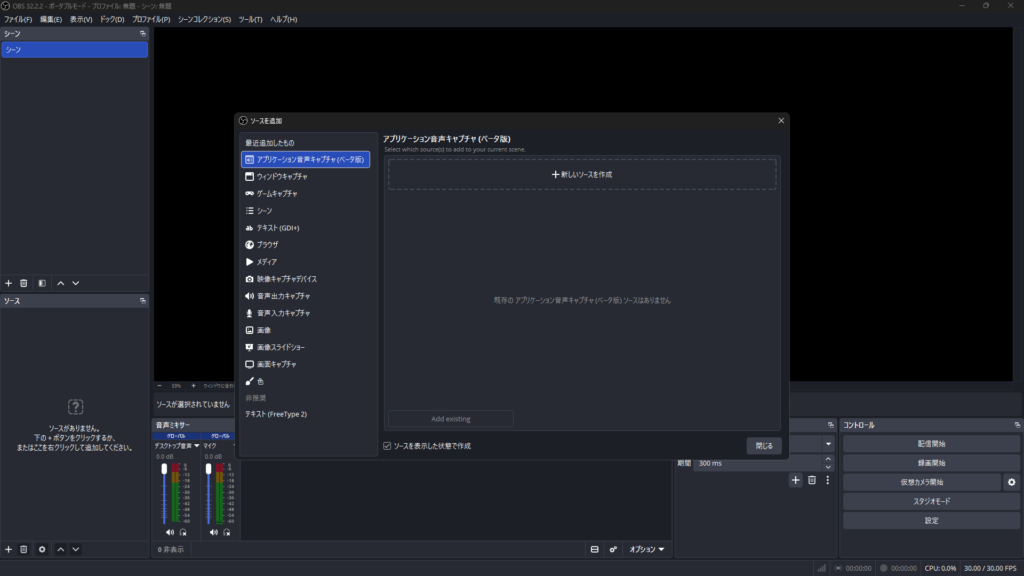This screenshot has width=1024, height=576.
Task: Open source properties gear icon
Action: tap(42, 550)
